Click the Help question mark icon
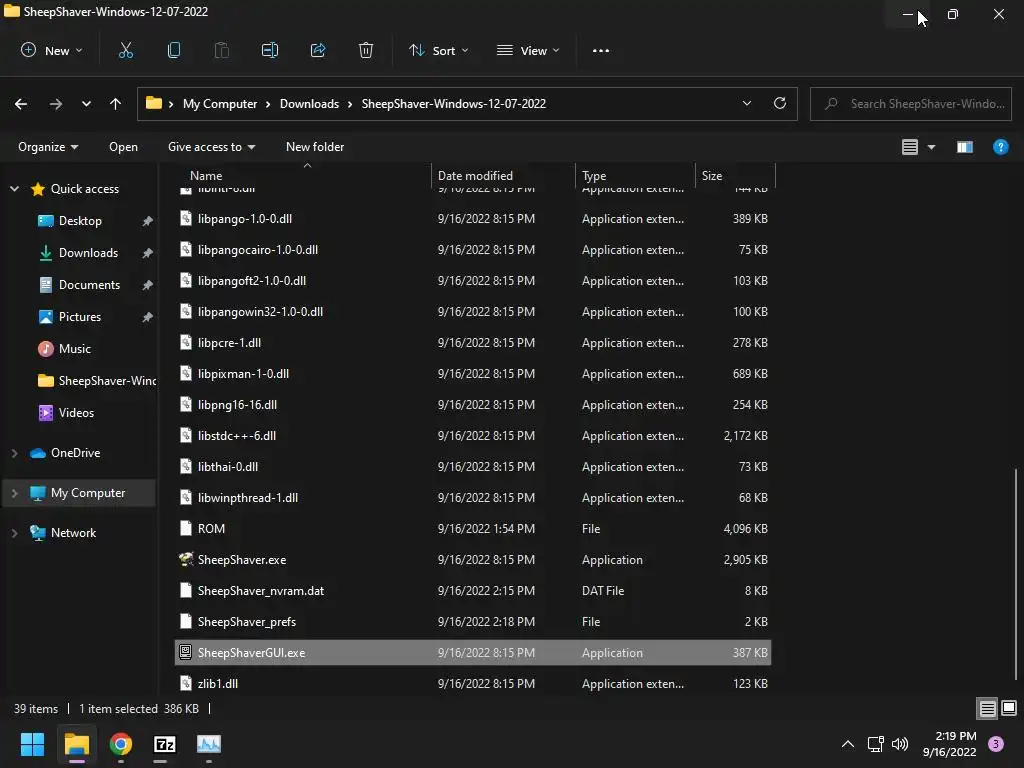The image size is (1024, 768). [1000, 147]
